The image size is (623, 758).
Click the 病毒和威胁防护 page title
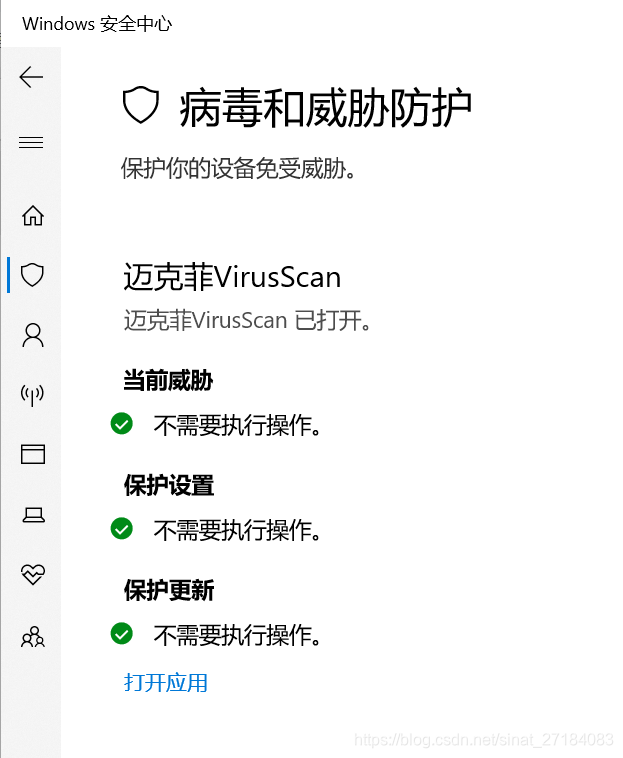coord(325,108)
